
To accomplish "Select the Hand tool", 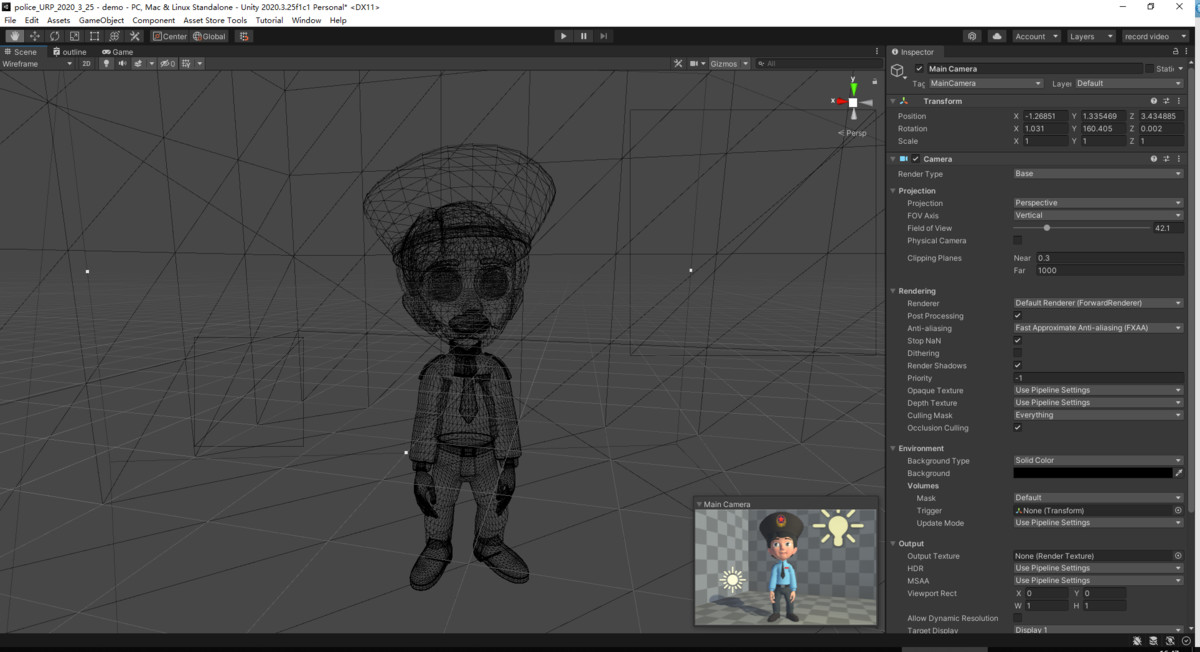I will point(15,36).
